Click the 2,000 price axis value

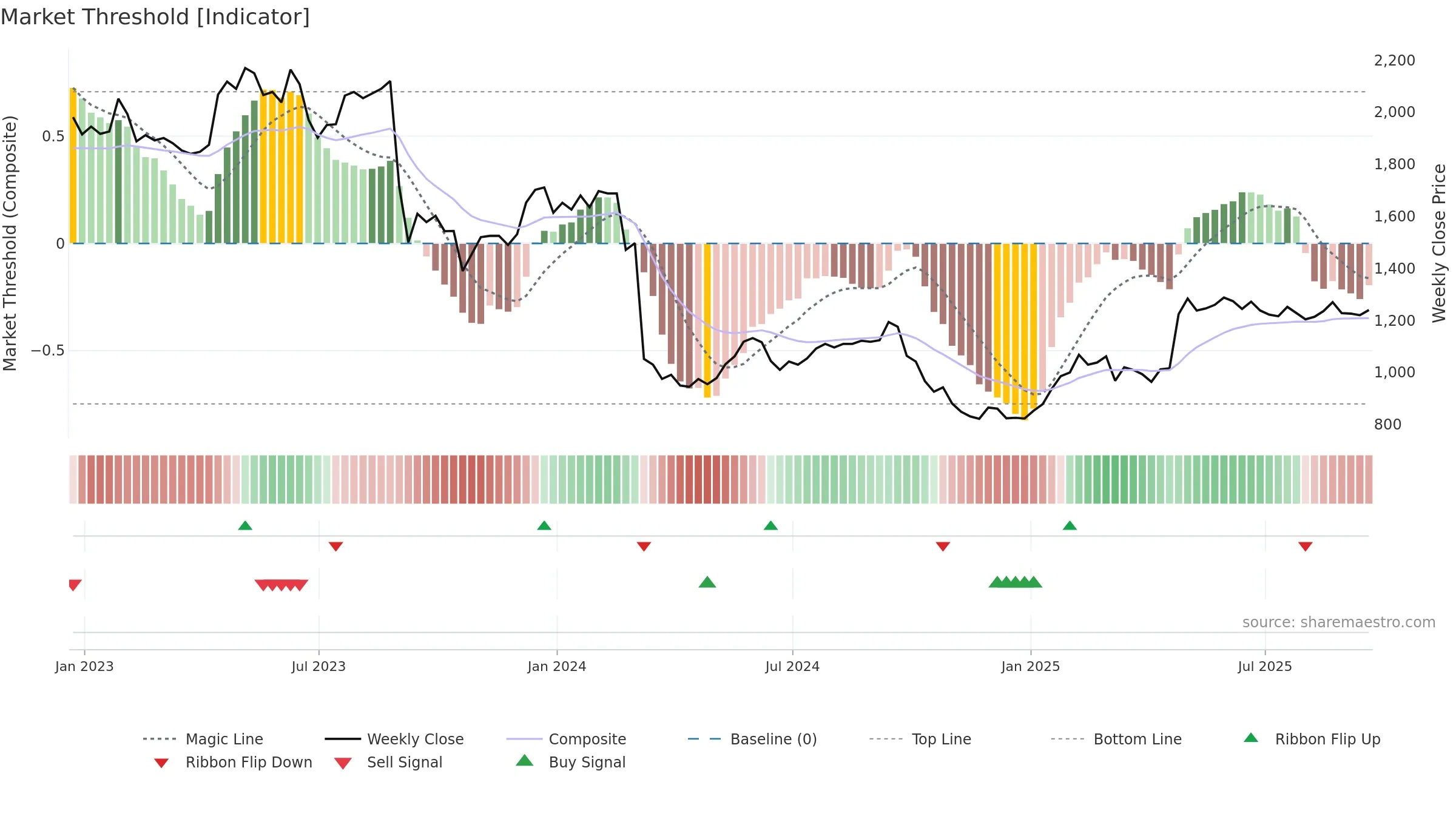click(x=1395, y=112)
